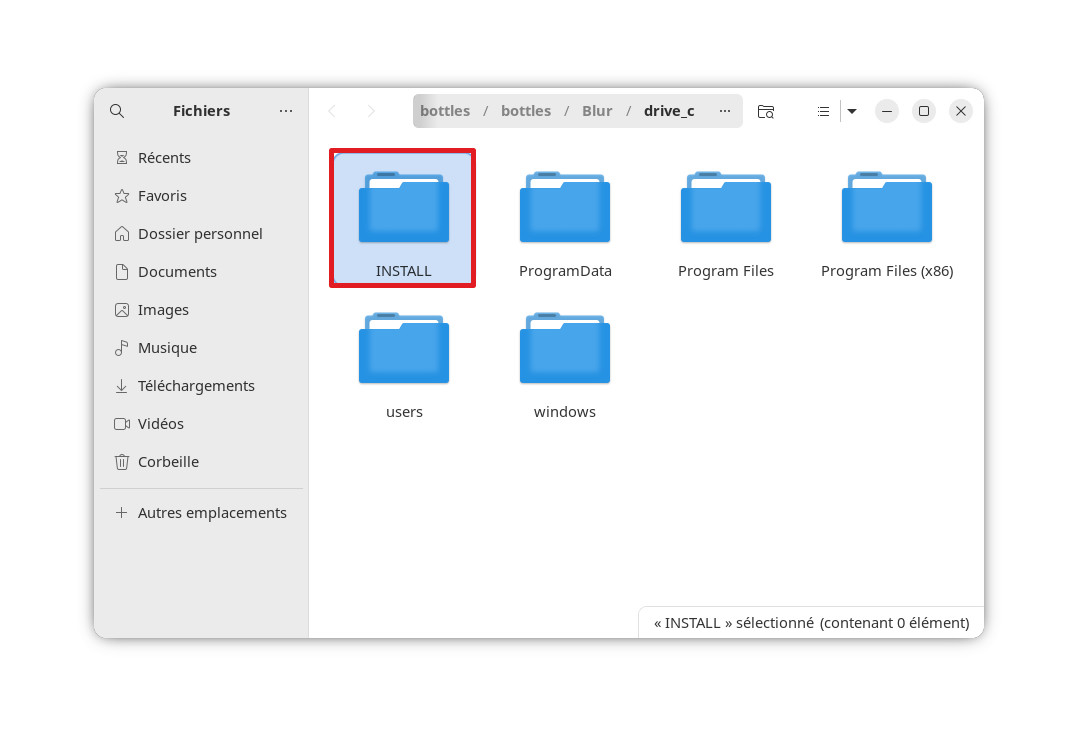Go to Téléchargements in the sidebar

coord(196,386)
